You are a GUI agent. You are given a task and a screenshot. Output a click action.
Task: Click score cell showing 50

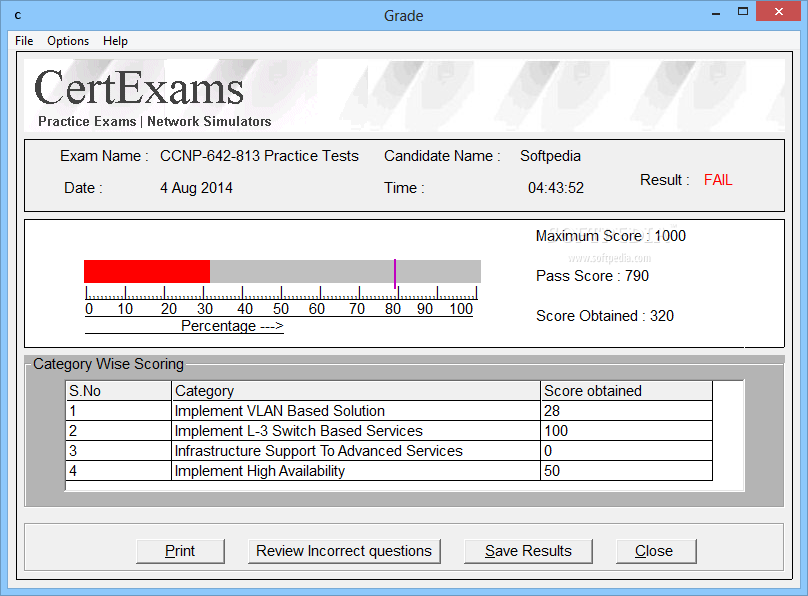coord(627,471)
